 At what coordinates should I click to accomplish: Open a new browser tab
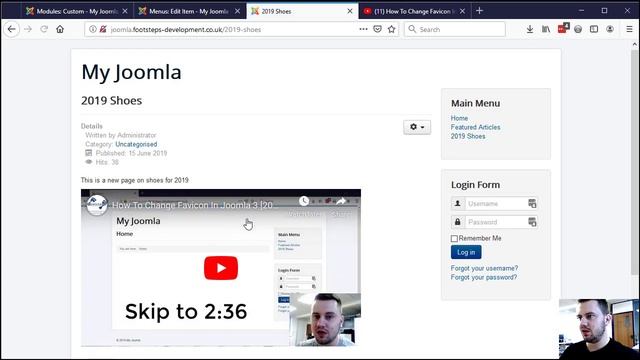click(x=480, y=11)
